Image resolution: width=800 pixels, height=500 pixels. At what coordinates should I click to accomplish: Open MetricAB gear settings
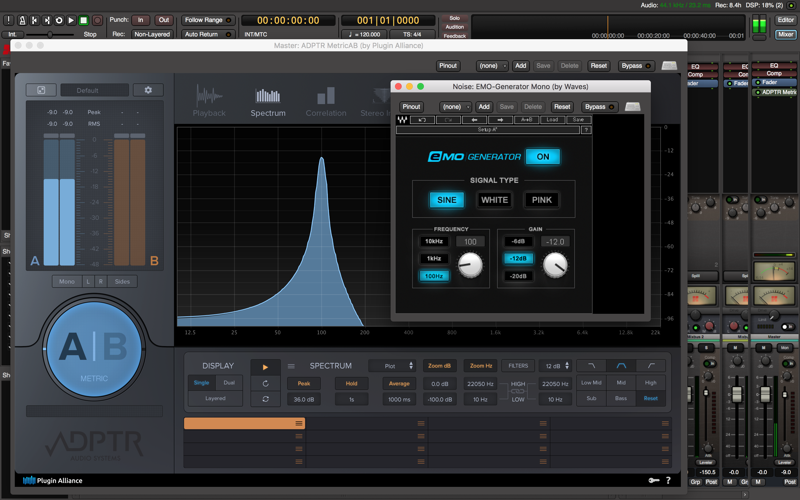[148, 90]
